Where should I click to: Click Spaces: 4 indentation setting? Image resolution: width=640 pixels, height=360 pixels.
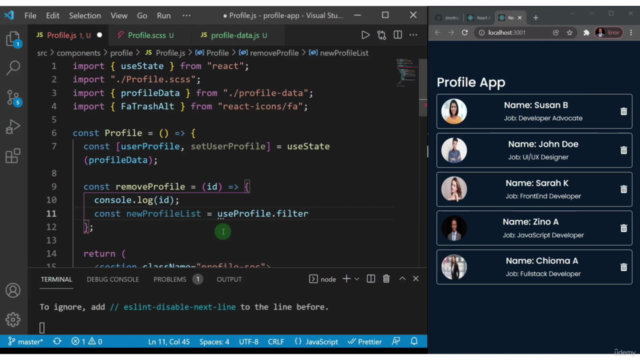[x=214, y=342]
